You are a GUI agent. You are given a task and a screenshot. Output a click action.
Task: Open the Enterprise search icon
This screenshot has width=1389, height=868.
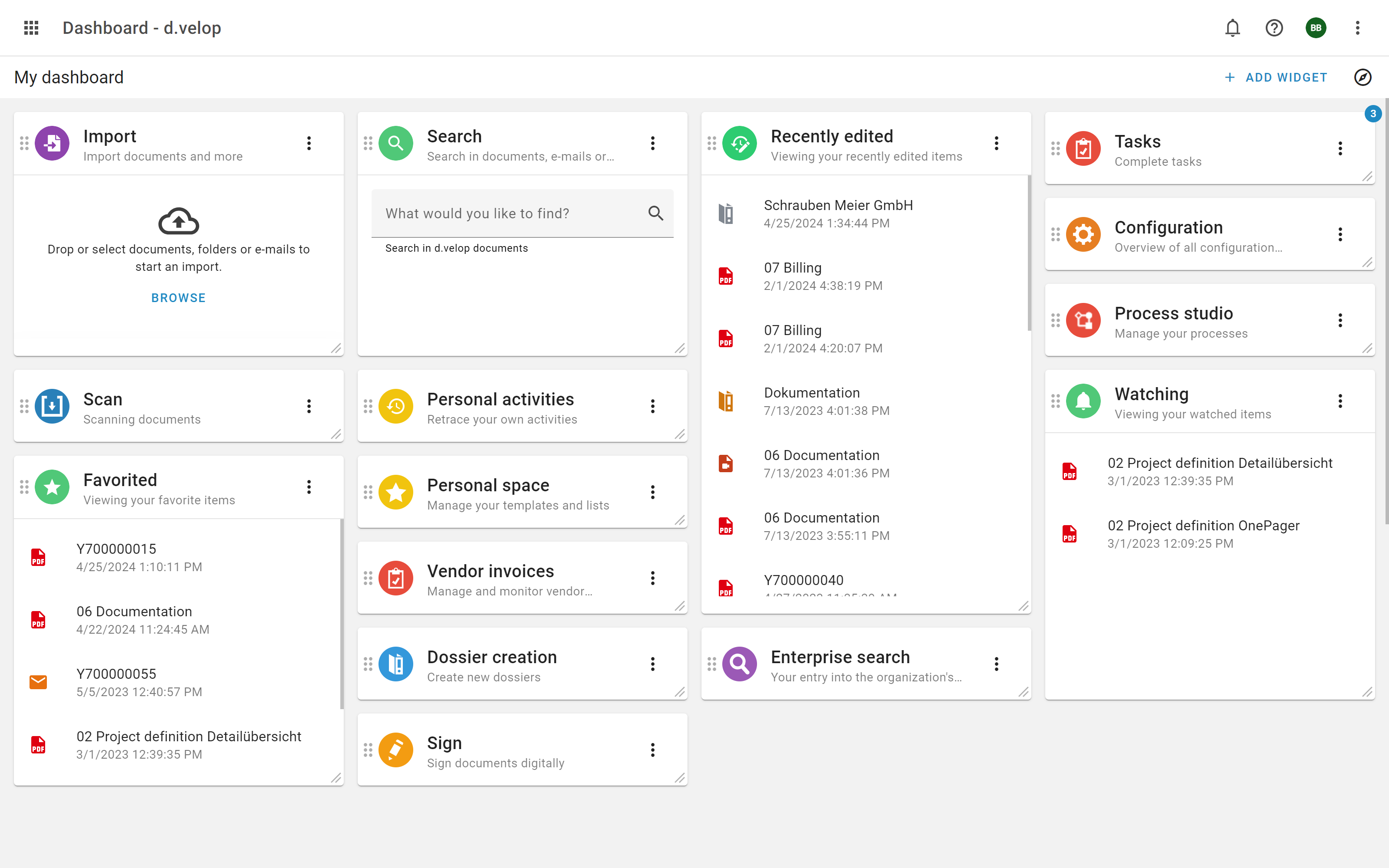[739, 664]
